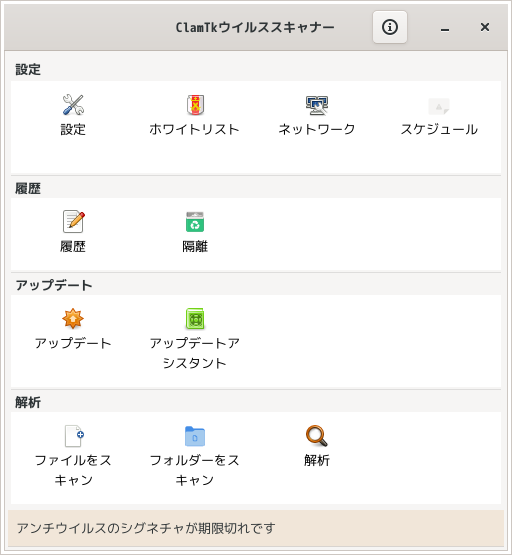Choose the ファイルをスキャン document icon
Image resolution: width=512 pixels, height=555 pixels.
74,436
